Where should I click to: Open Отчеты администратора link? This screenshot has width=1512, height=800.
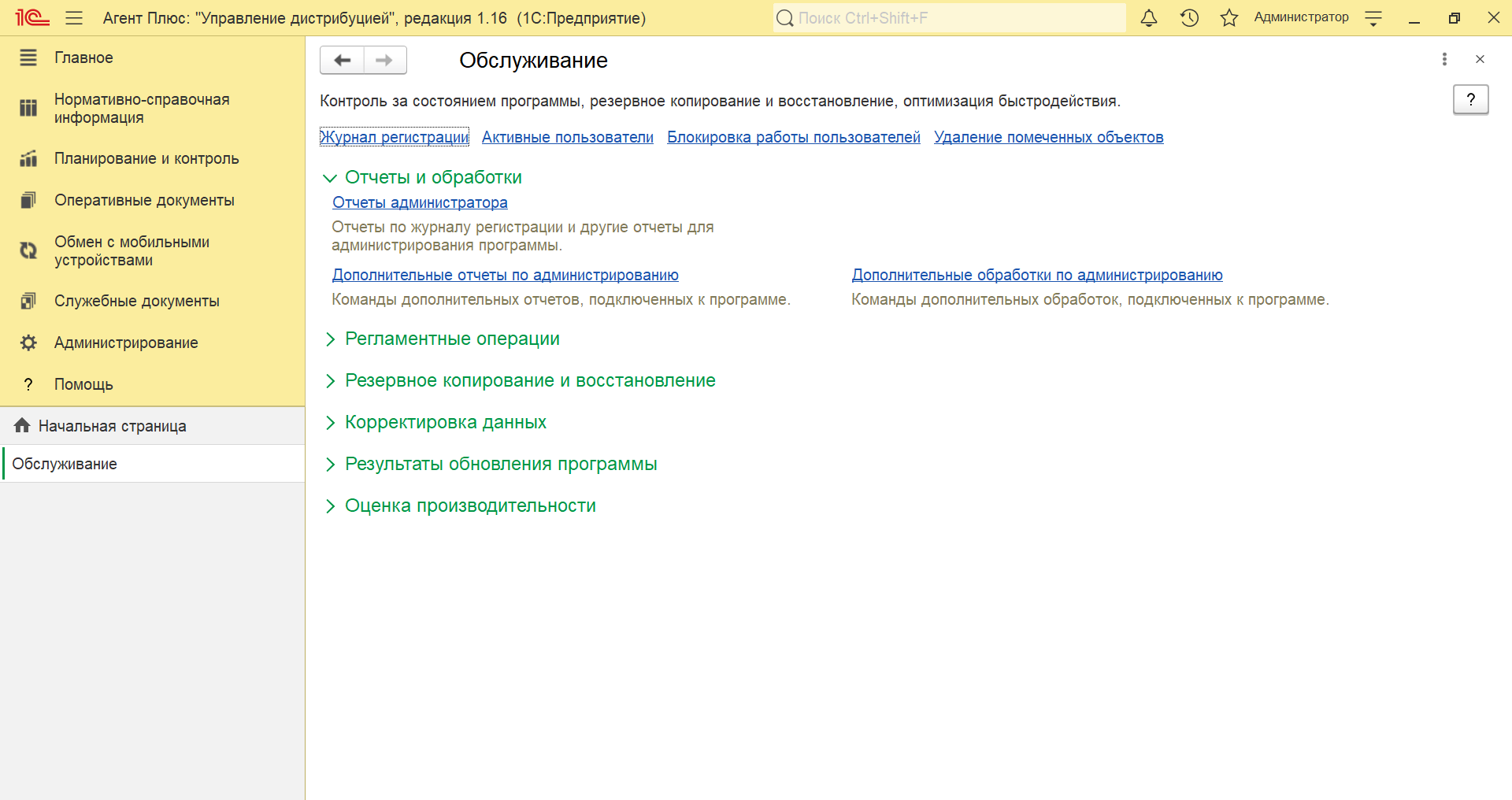click(420, 202)
